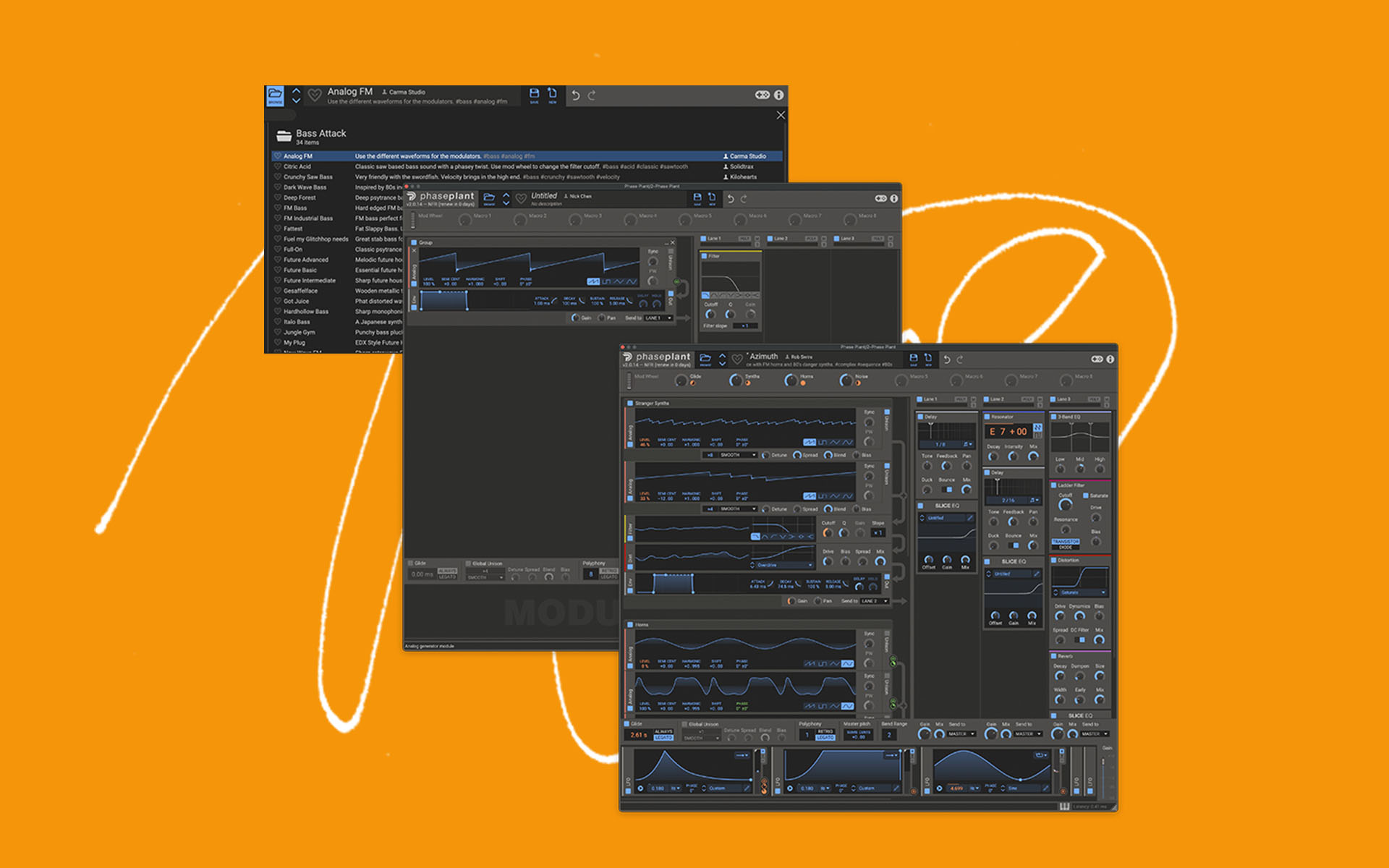Viewport: 1389px width, 868px height.
Task: Click LEGATO button under Polyphony
Action: coord(825,737)
